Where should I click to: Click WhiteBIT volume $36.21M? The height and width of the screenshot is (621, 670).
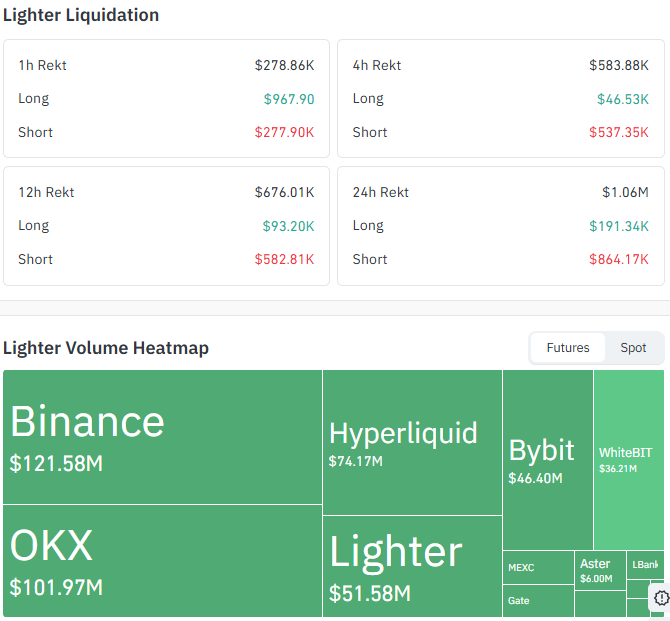pyautogui.click(x=618, y=469)
